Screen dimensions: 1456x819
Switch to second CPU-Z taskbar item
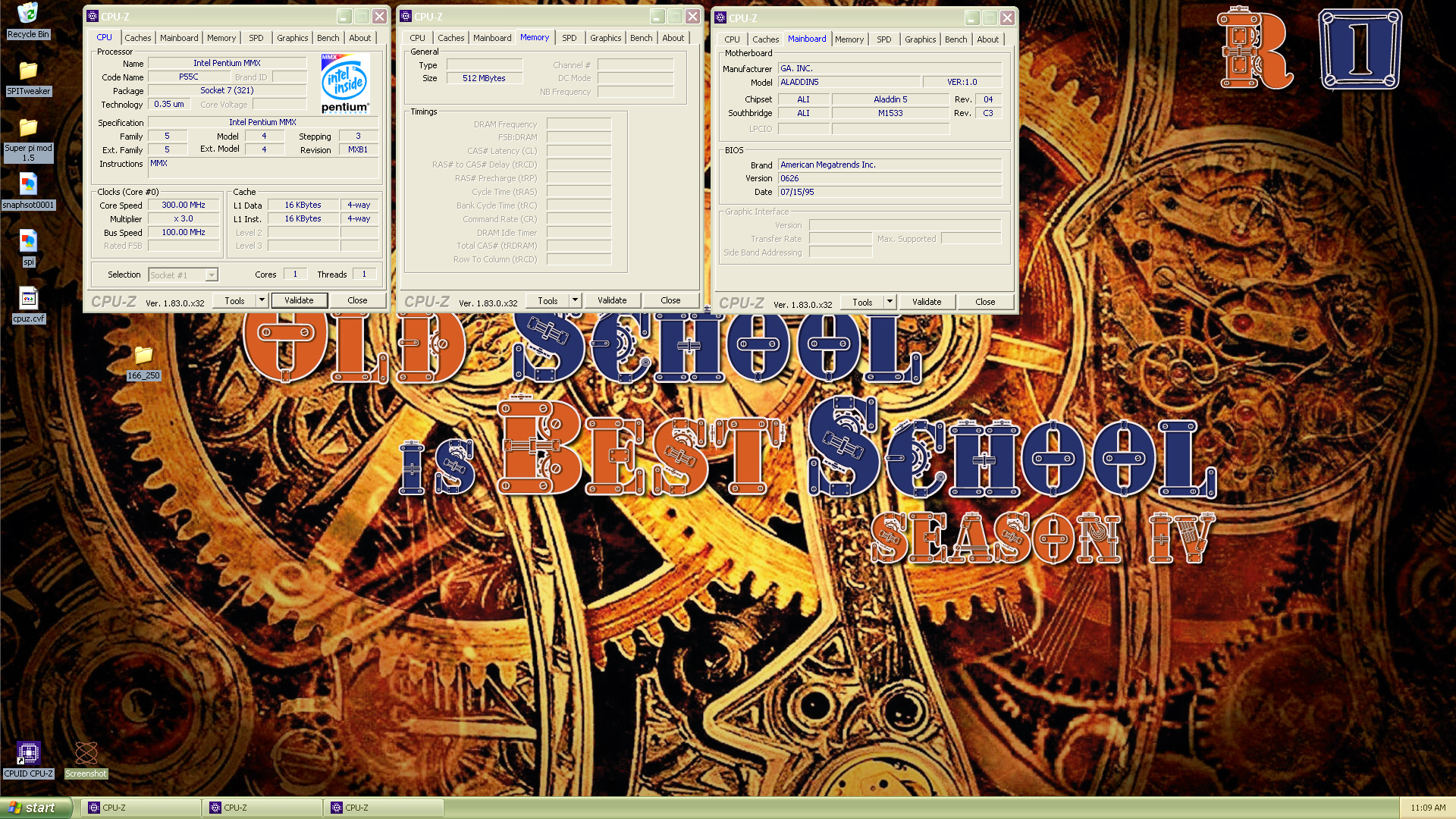(262, 808)
